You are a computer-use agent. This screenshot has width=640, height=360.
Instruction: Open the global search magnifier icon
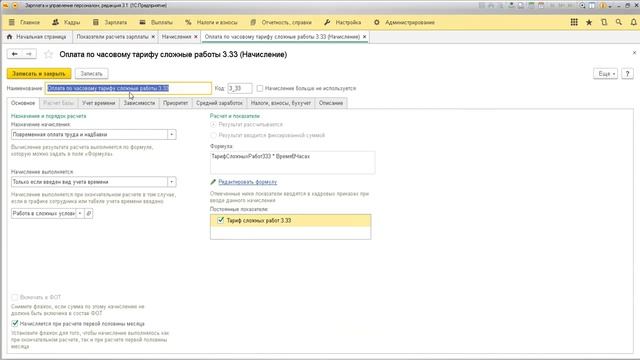pyautogui.click(x=619, y=22)
